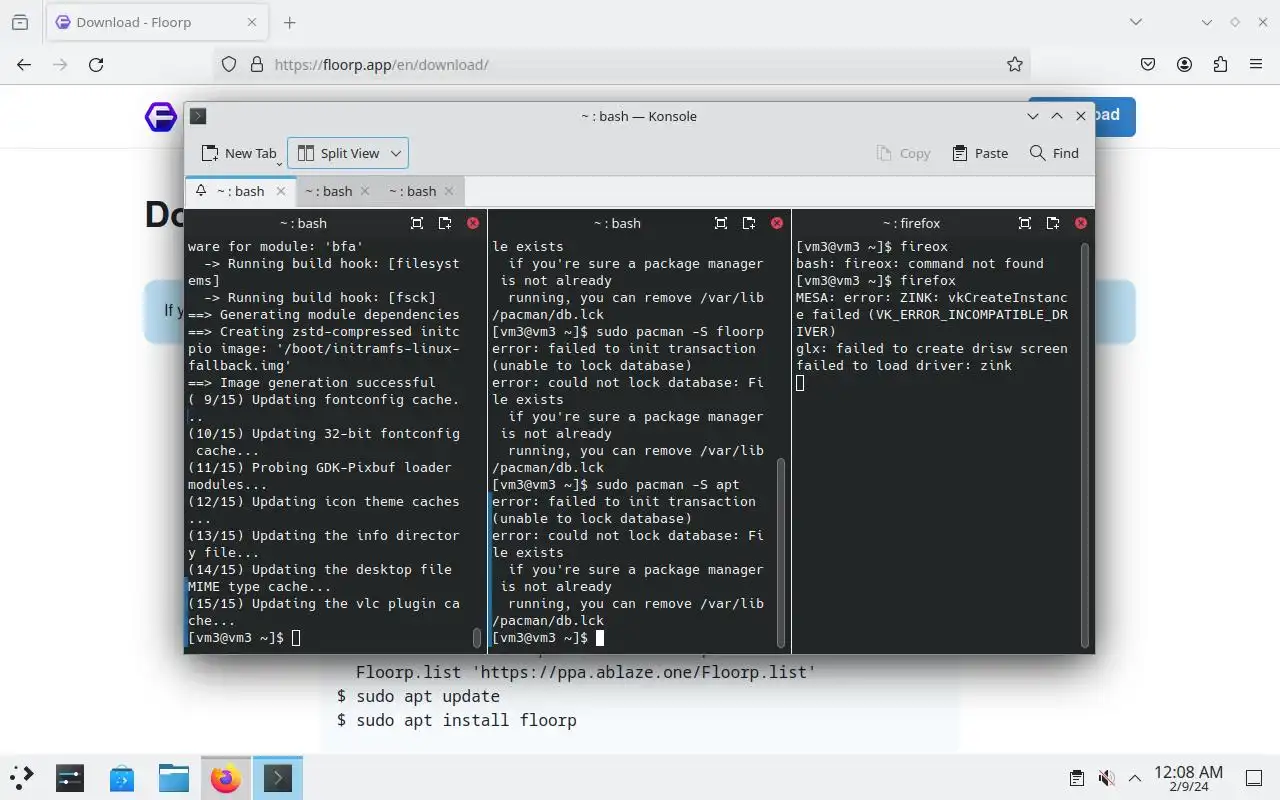Click the site security padlock icon
The height and width of the screenshot is (800, 1280).
pyautogui.click(x=256, y=64)
